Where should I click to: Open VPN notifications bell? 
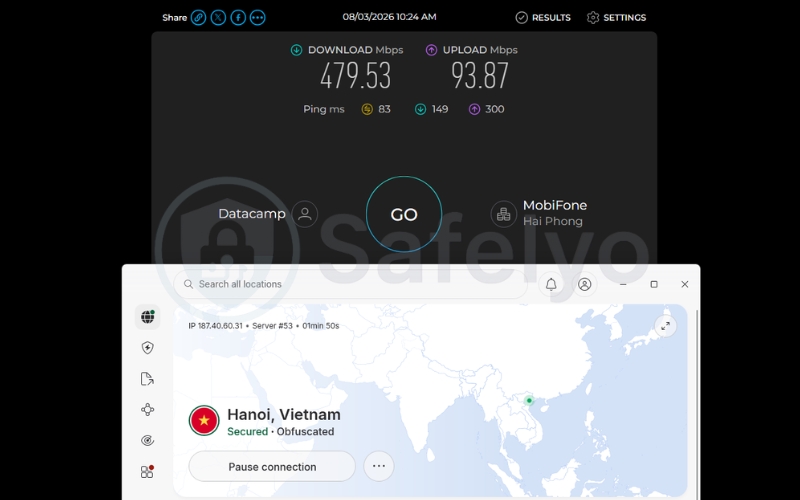coord(551,284)
